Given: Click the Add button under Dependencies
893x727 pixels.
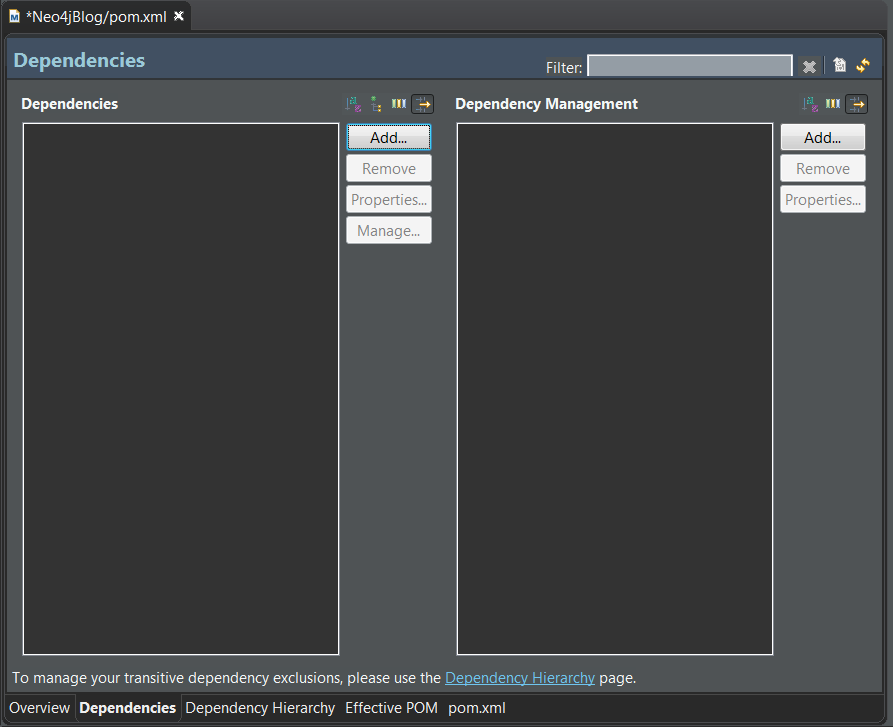Looking at the screenshot, I should click(x=388, y=137).
